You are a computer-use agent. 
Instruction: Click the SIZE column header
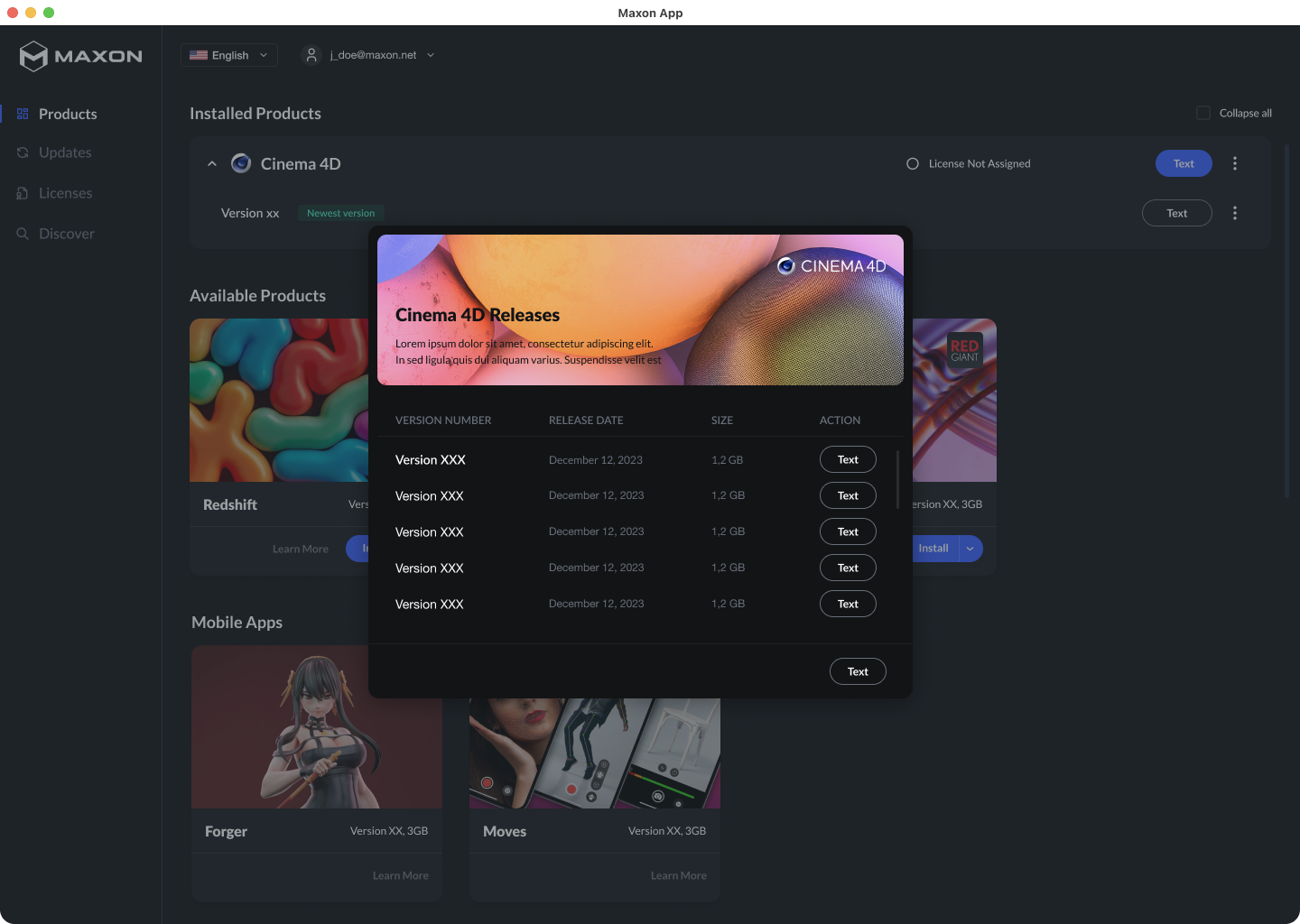pos(722,420)
